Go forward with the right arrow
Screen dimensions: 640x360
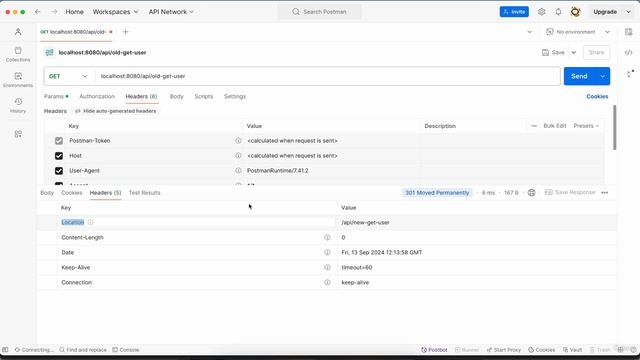(x=54, y=12)
